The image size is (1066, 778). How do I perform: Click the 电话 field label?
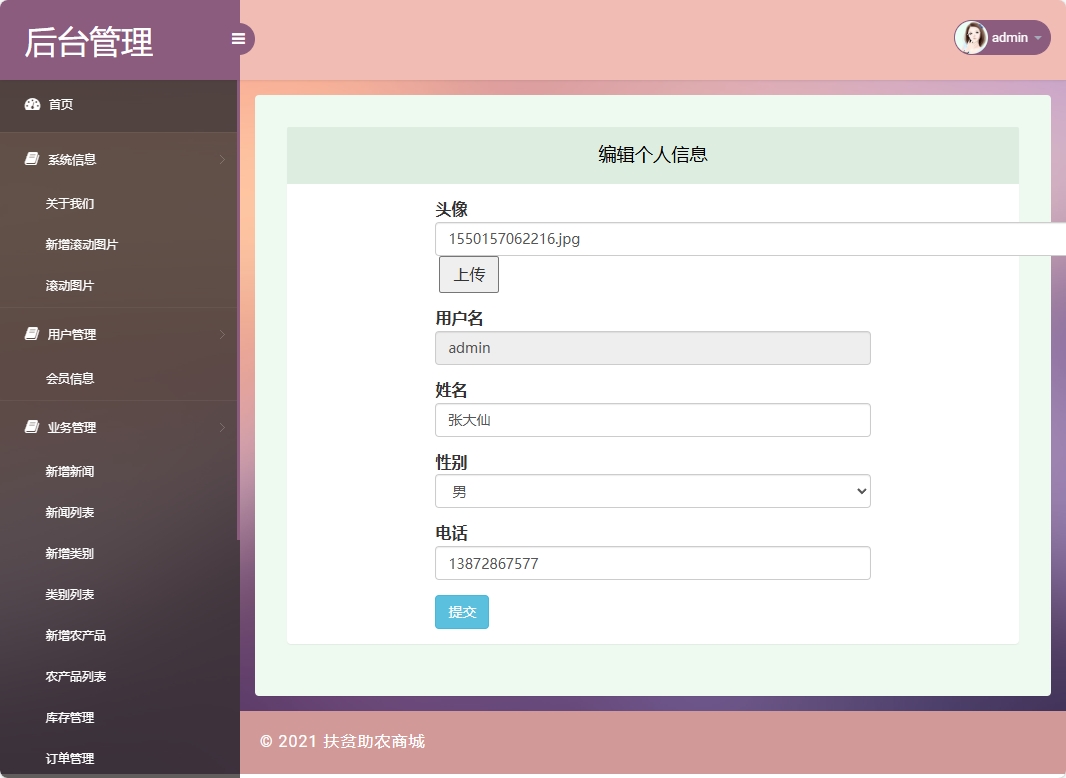(x=451, y=533)
